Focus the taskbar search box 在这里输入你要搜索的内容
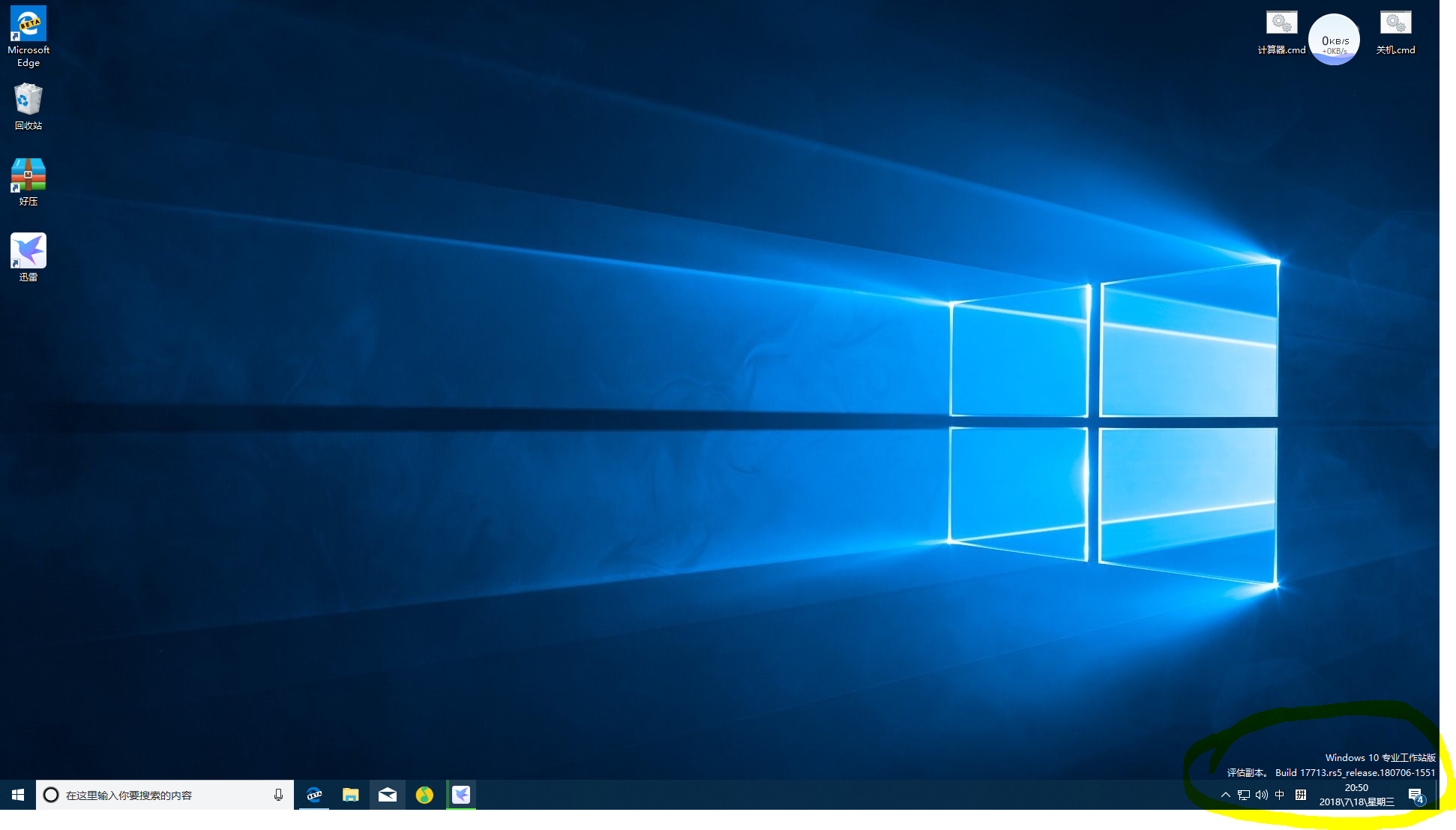Viewport: 1456px width, 830px height. click(165, 795)
